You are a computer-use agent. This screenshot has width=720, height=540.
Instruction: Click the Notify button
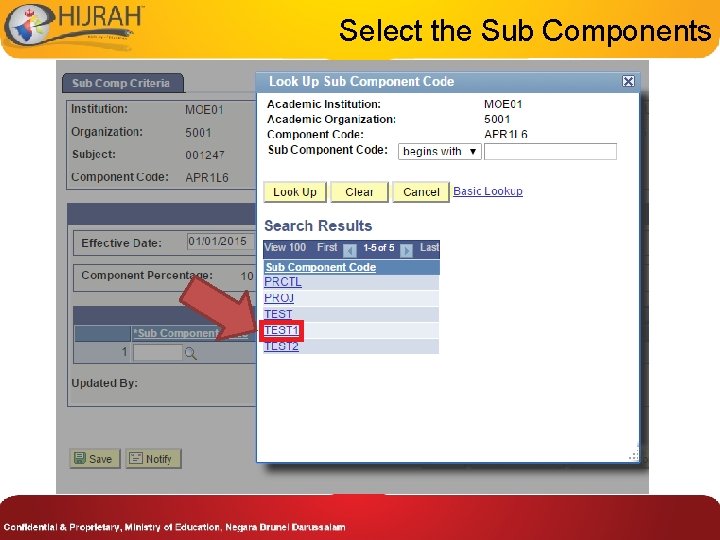tap(153, 458)
